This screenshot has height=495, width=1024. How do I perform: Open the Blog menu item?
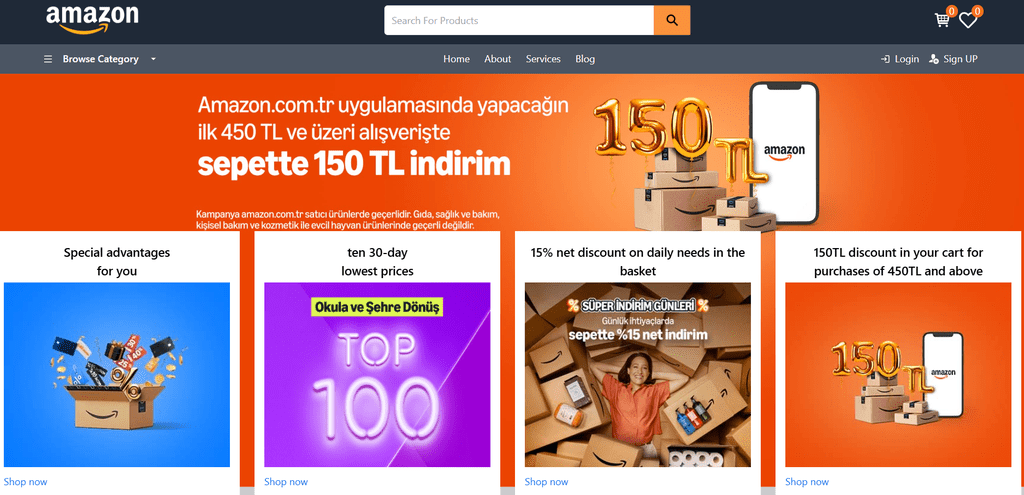pyautogui.click(x=585, y=59)
